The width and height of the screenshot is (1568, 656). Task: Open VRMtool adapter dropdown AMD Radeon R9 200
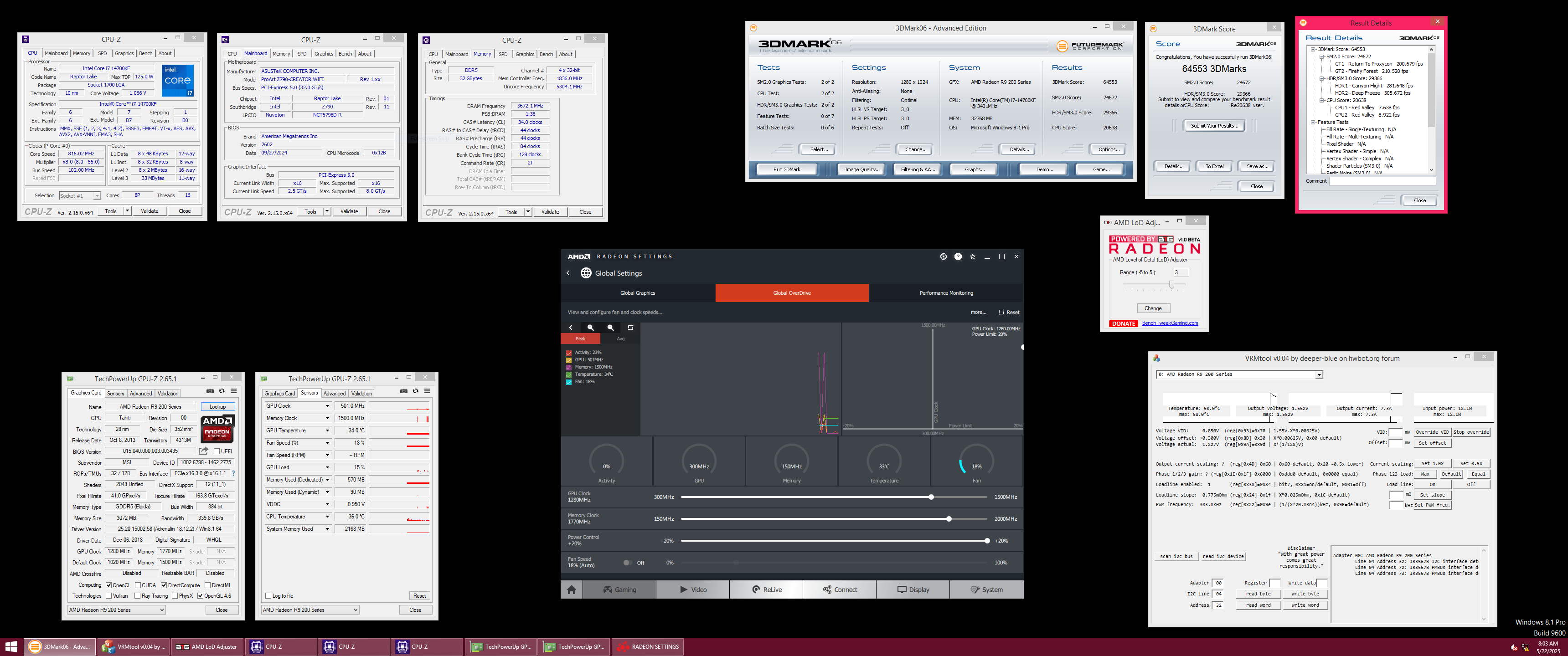[1239, 374]
